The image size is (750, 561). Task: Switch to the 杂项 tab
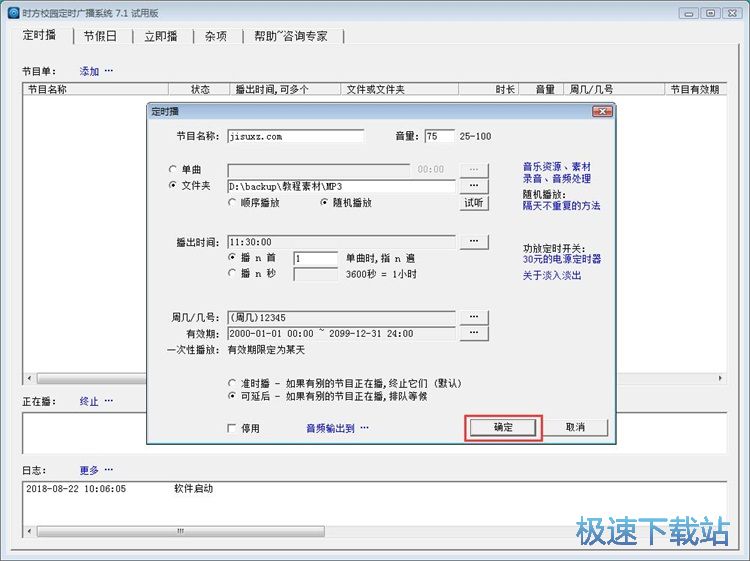coord(216,36)
